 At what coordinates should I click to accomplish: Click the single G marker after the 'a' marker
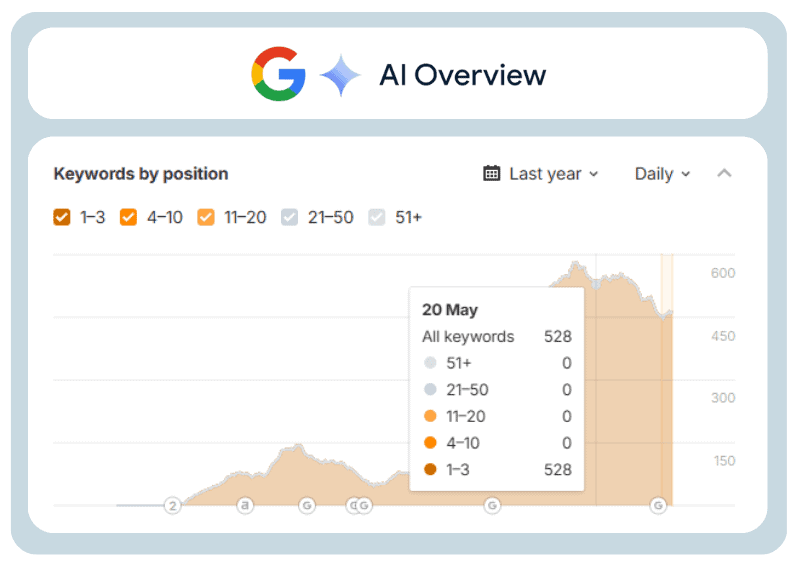click(307, 505)
